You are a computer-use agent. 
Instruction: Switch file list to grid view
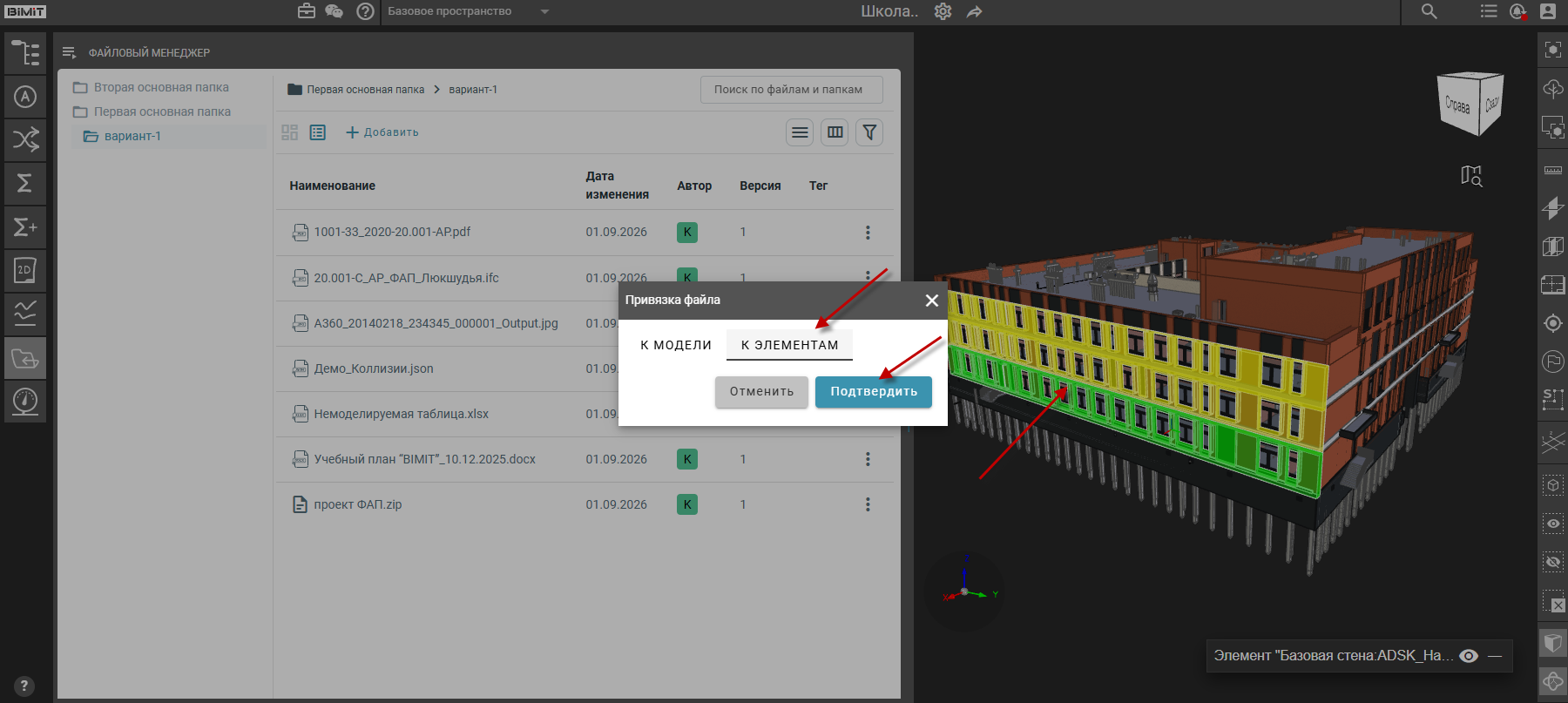290,132
